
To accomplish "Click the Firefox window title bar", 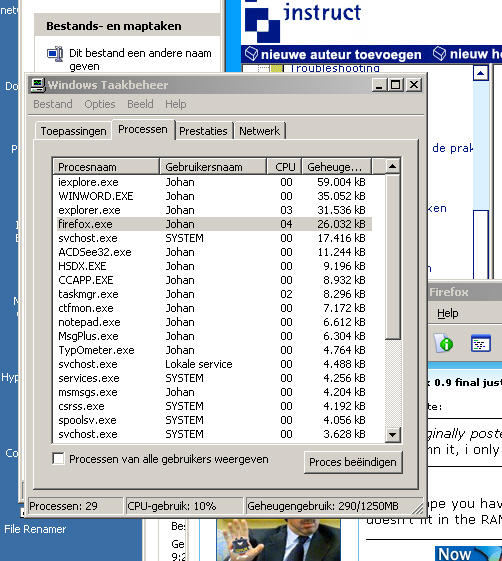I will click(465, 292).
